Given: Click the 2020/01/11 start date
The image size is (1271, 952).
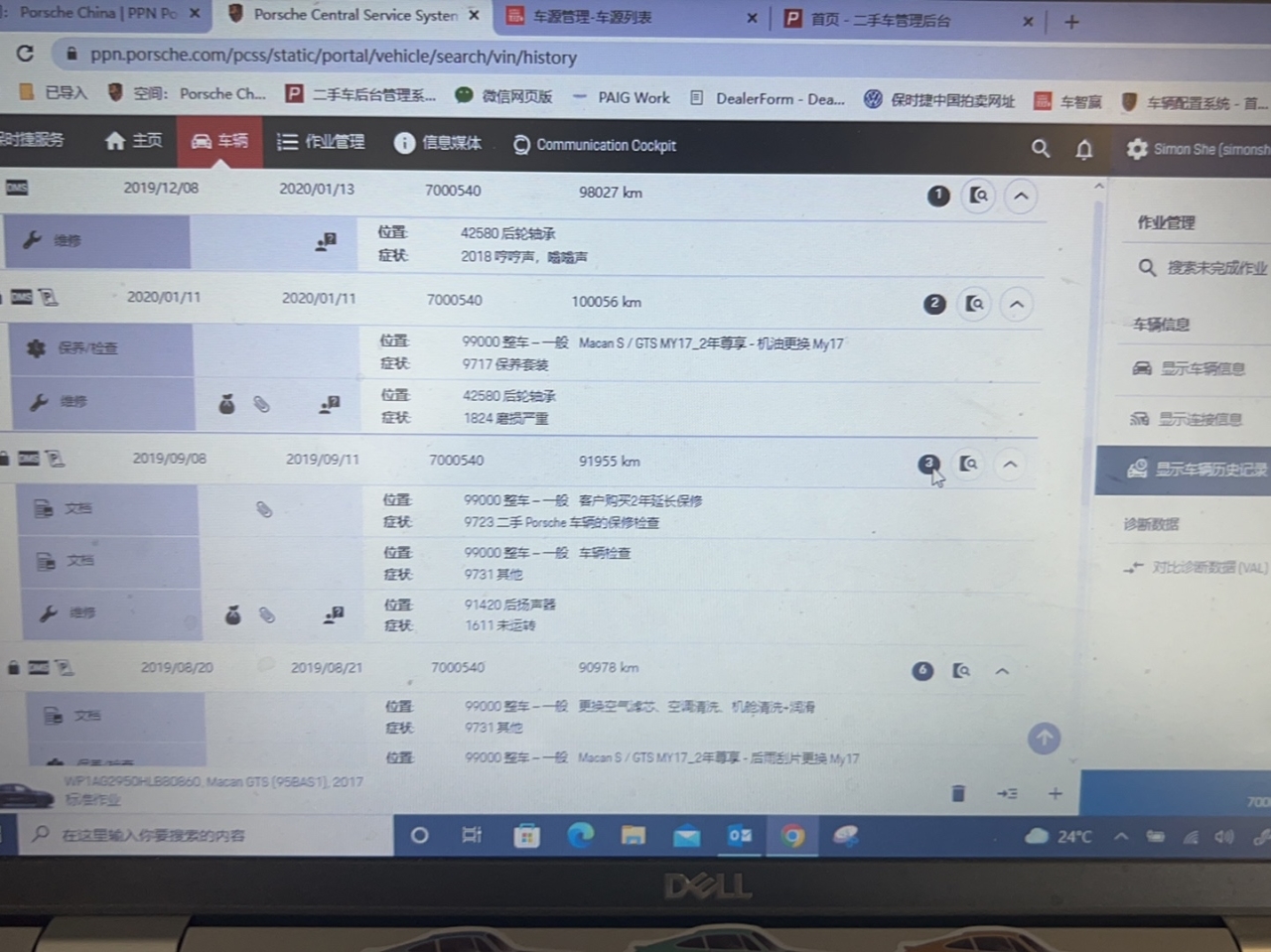Looking at the screenshot, I should [164, 297].
